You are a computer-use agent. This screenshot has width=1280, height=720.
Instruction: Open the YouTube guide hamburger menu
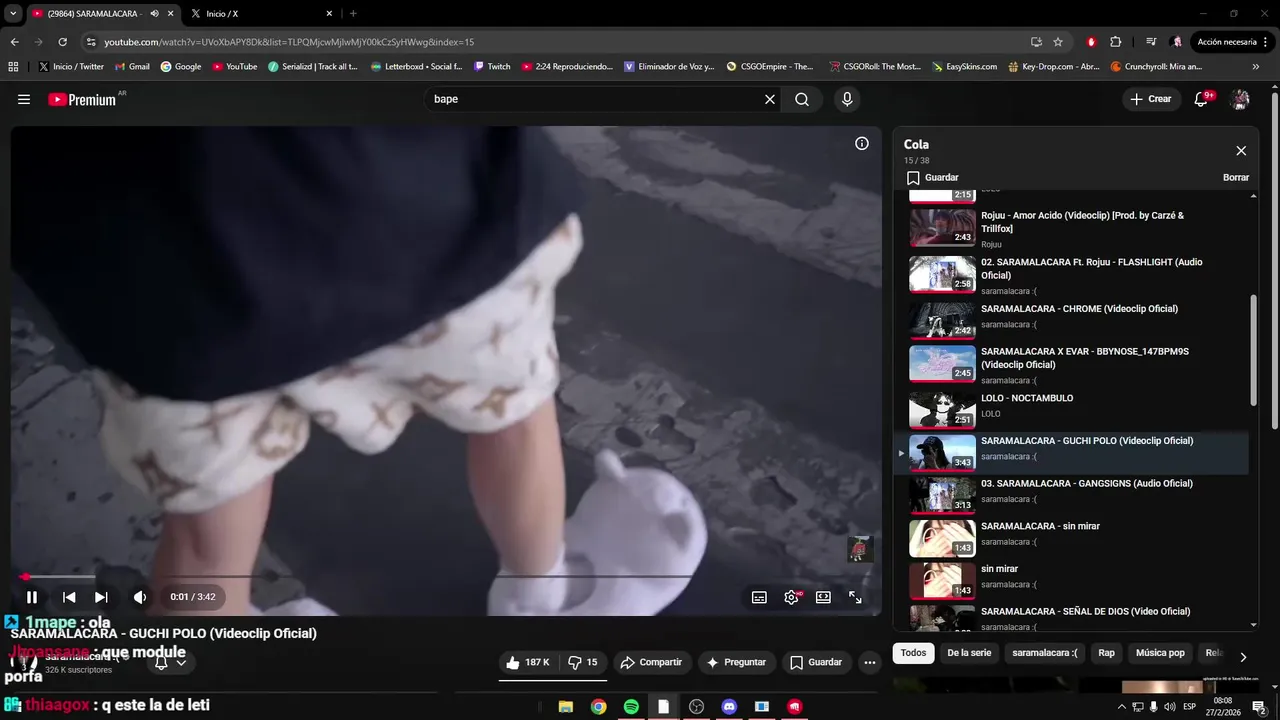pyautogui.click(x=24, y=99)
